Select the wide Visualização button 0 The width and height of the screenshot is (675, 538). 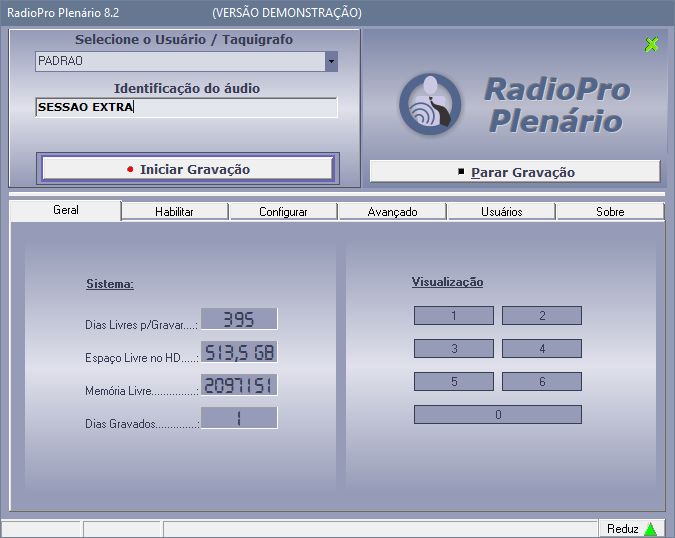[x=498, y=414]
